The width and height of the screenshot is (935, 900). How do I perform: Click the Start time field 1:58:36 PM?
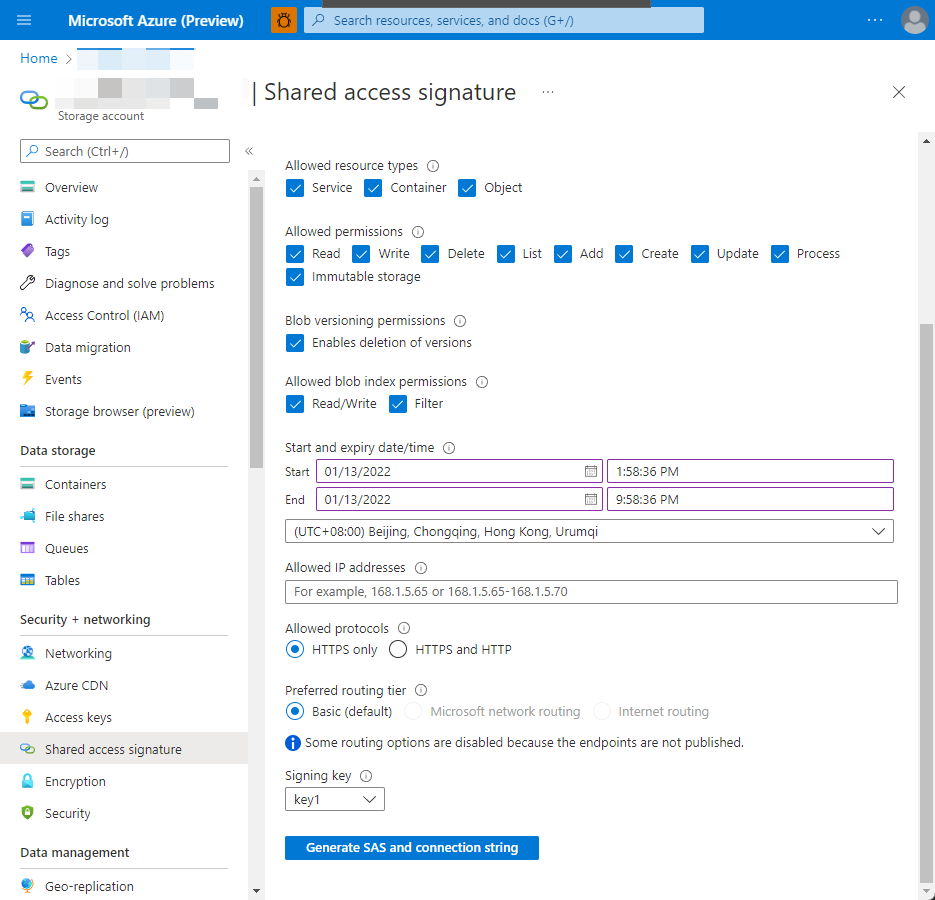tap(750, 471)
